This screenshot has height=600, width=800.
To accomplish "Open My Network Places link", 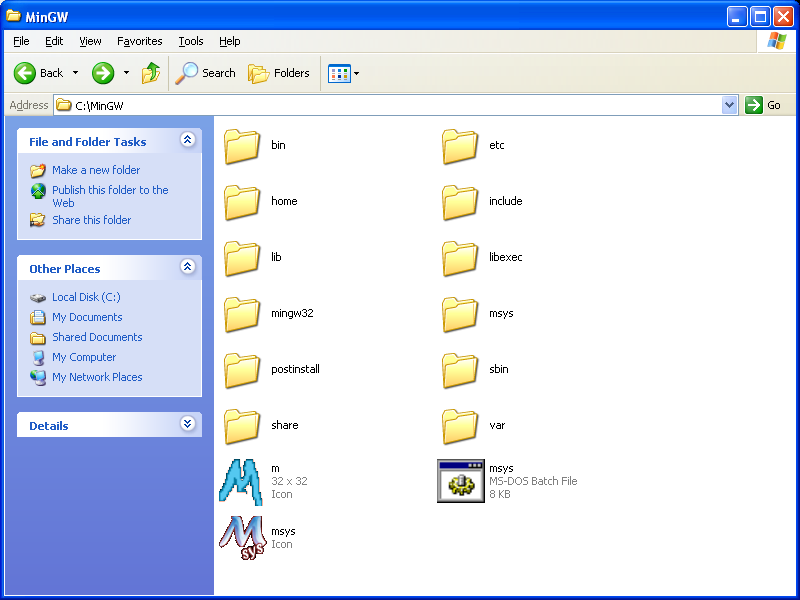I will [x=97, y=377].
